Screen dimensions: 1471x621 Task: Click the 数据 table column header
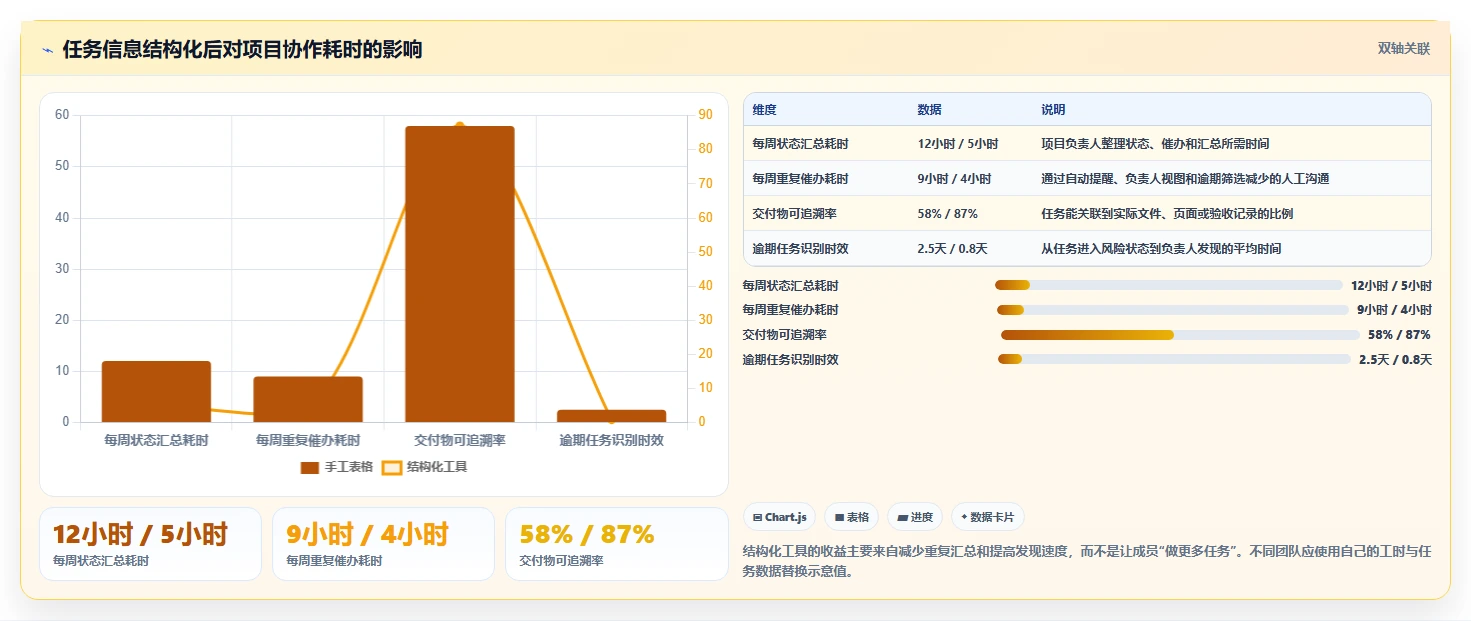929,110
